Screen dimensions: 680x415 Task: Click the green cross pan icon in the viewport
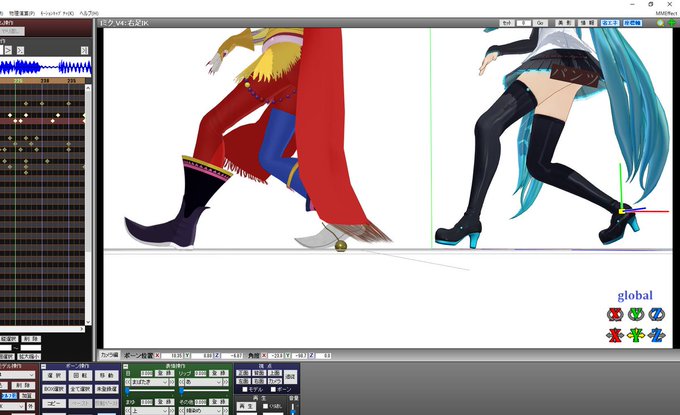coord(671,23)
